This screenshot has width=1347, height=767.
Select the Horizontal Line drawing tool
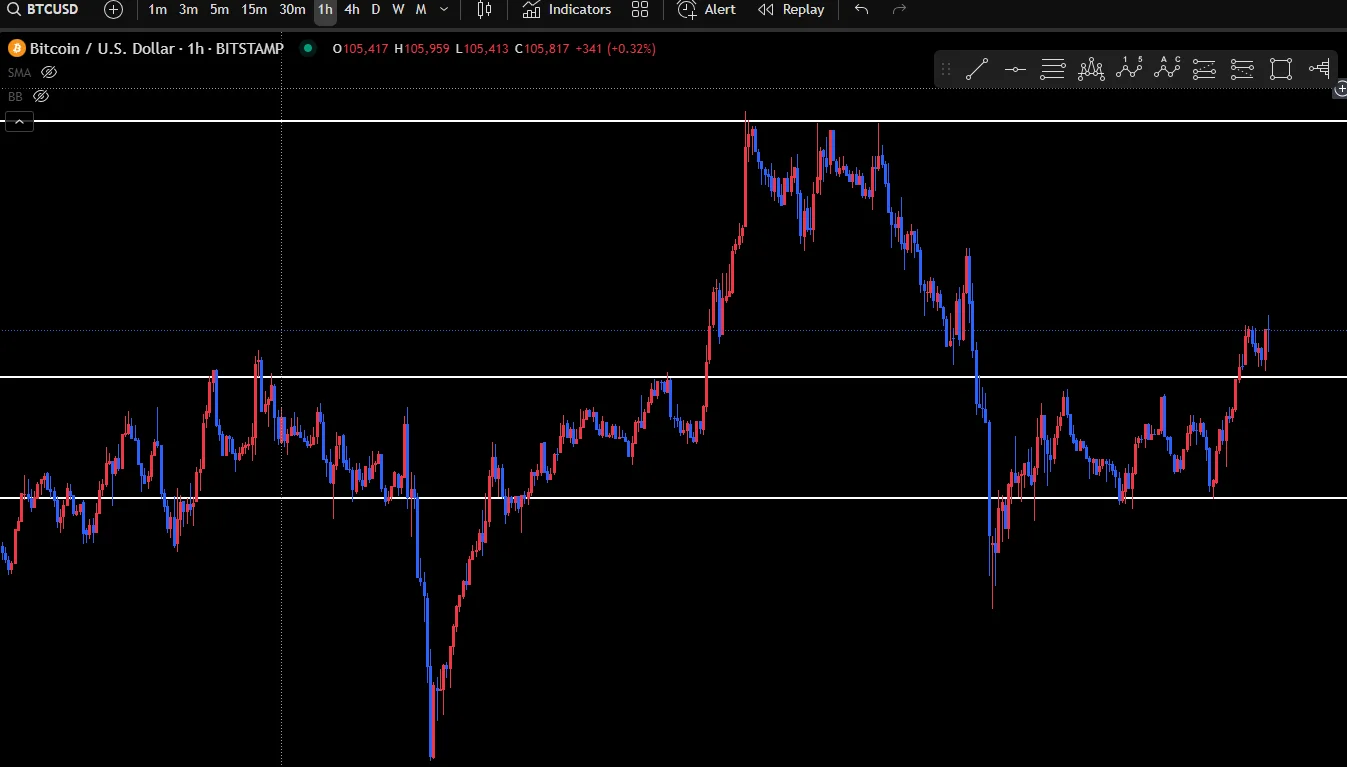point(1015,69)
